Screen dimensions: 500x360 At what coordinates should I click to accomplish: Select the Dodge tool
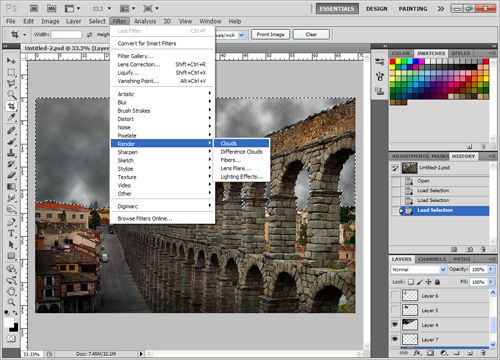tap(11, 209)
